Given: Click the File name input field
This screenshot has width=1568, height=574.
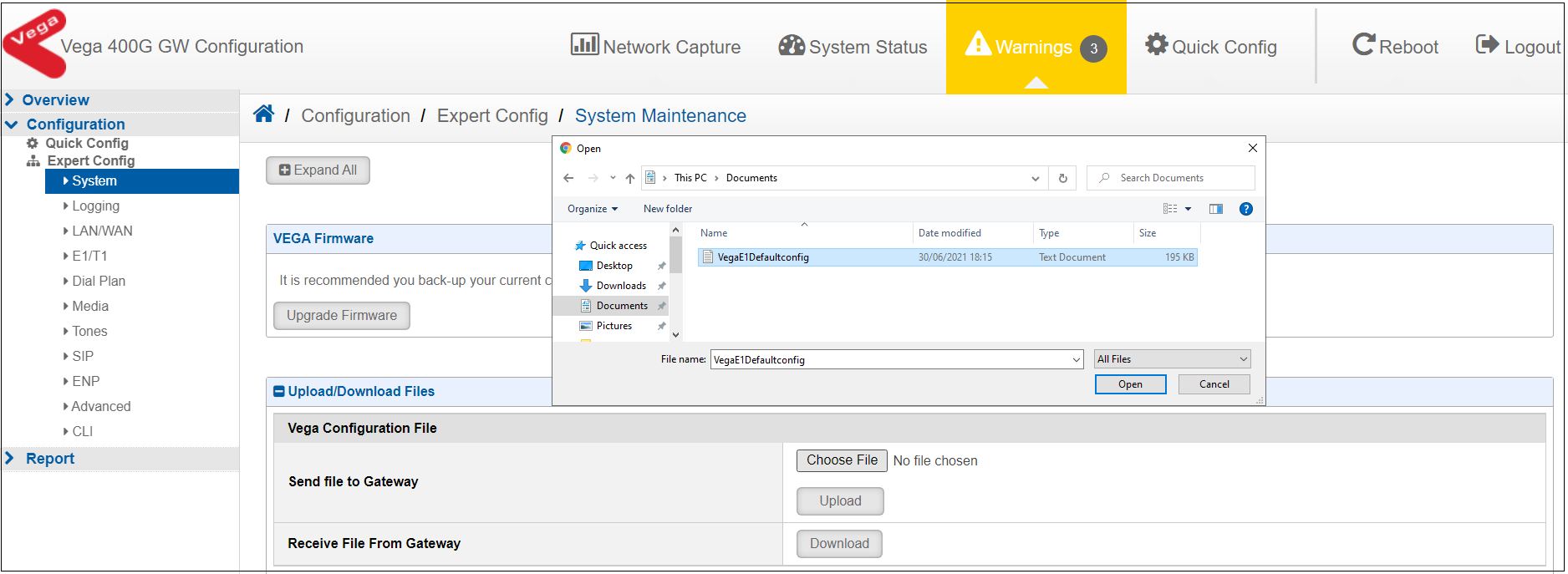Looking at the screenshot, I should (897, 359).
